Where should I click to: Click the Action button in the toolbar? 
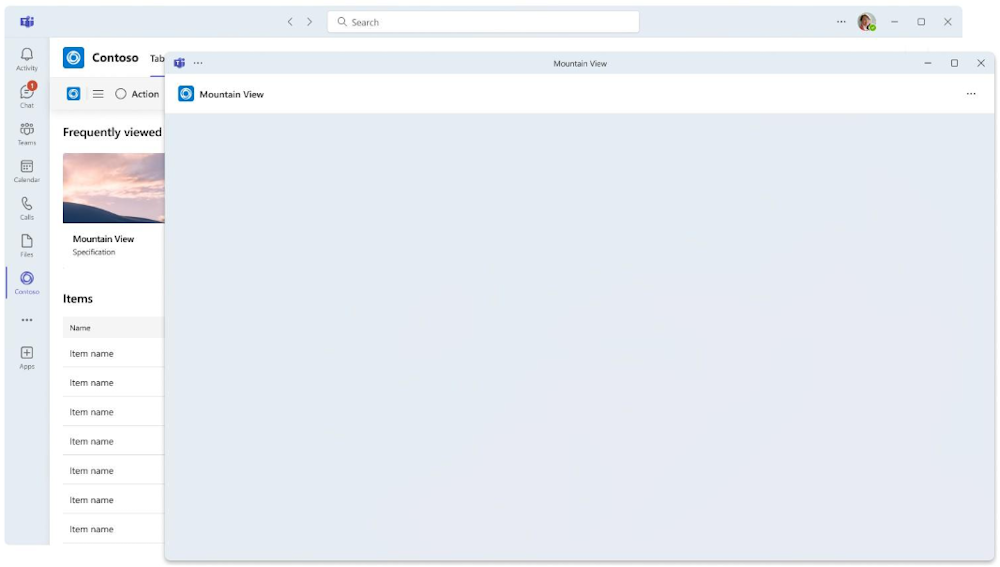coord(136,94)
